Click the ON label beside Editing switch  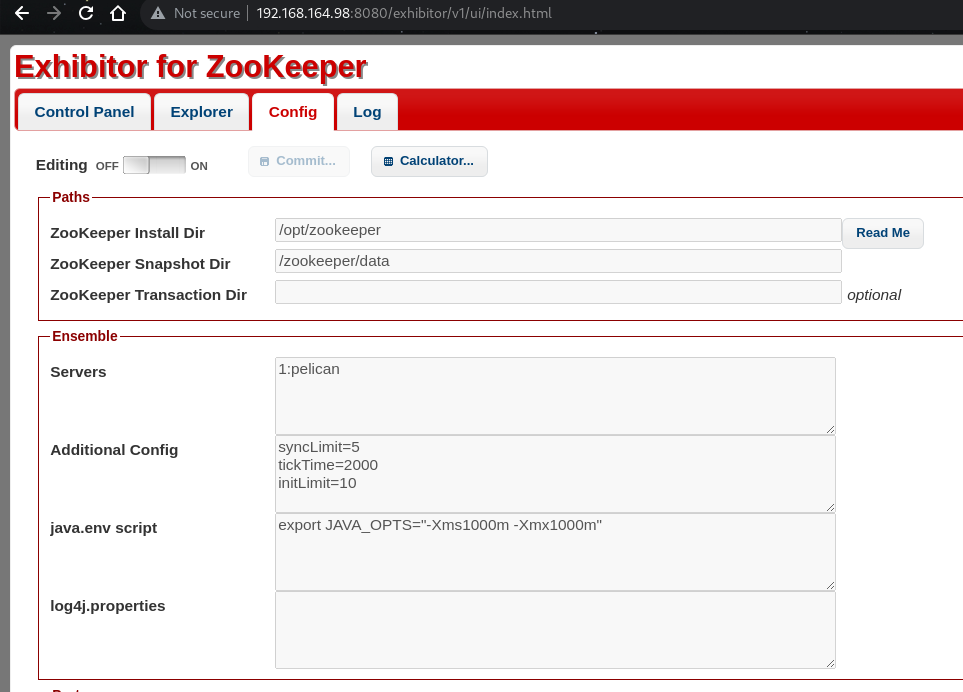coord(199,166)
